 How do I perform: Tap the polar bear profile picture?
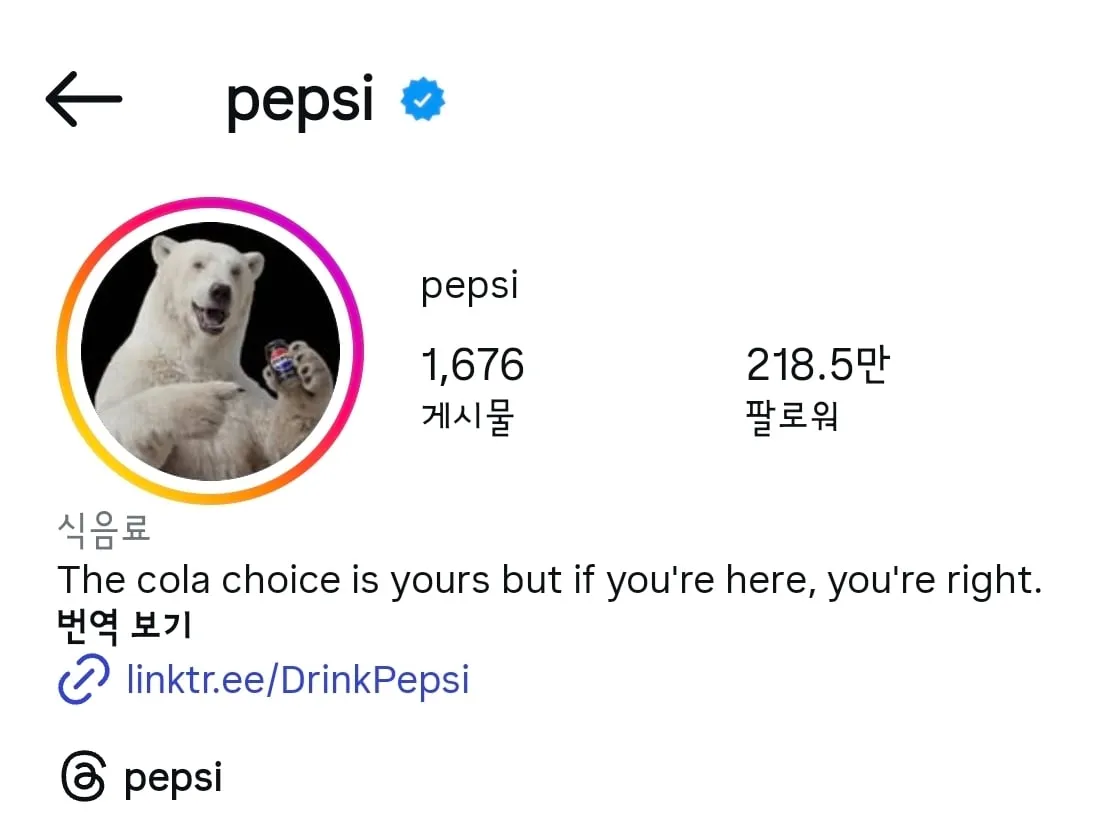click(215, 345)
